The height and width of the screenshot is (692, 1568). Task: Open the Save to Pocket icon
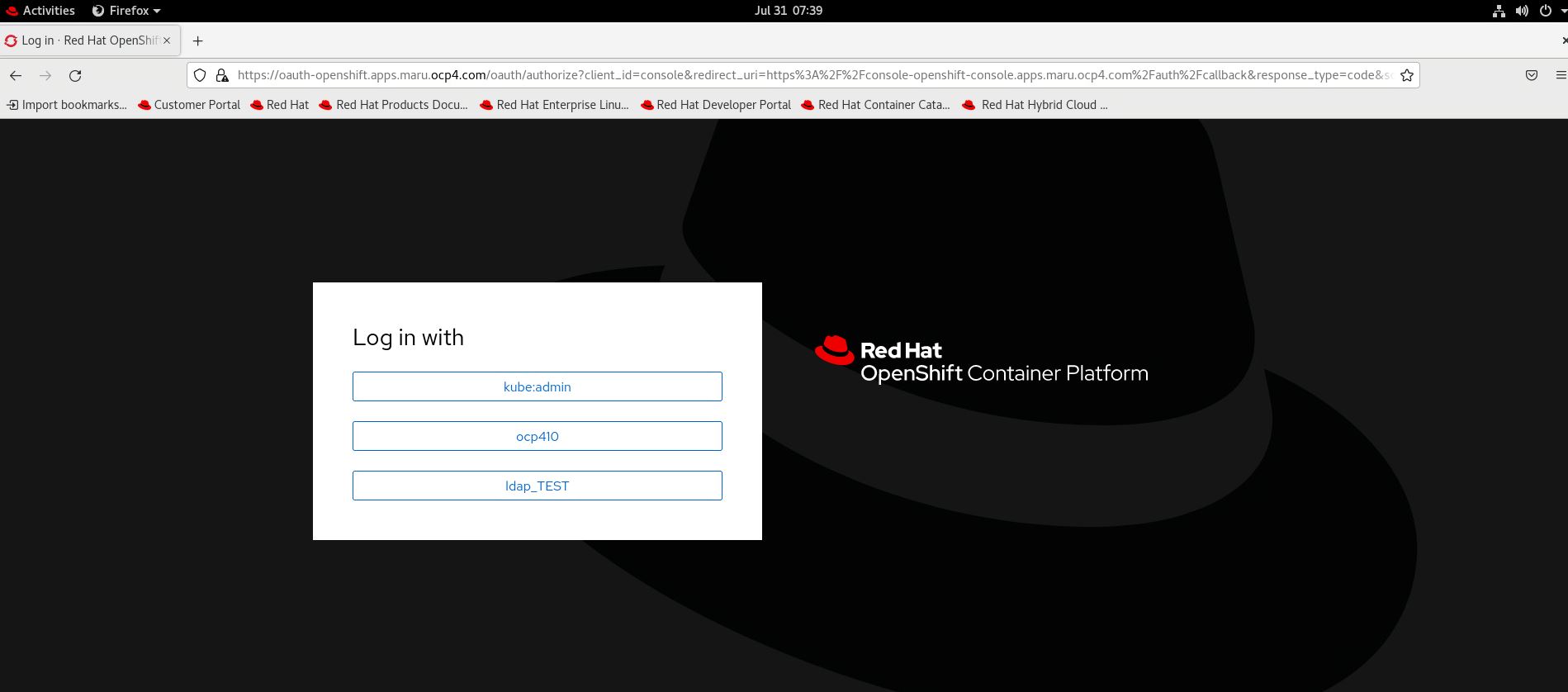pos(1532,75)
